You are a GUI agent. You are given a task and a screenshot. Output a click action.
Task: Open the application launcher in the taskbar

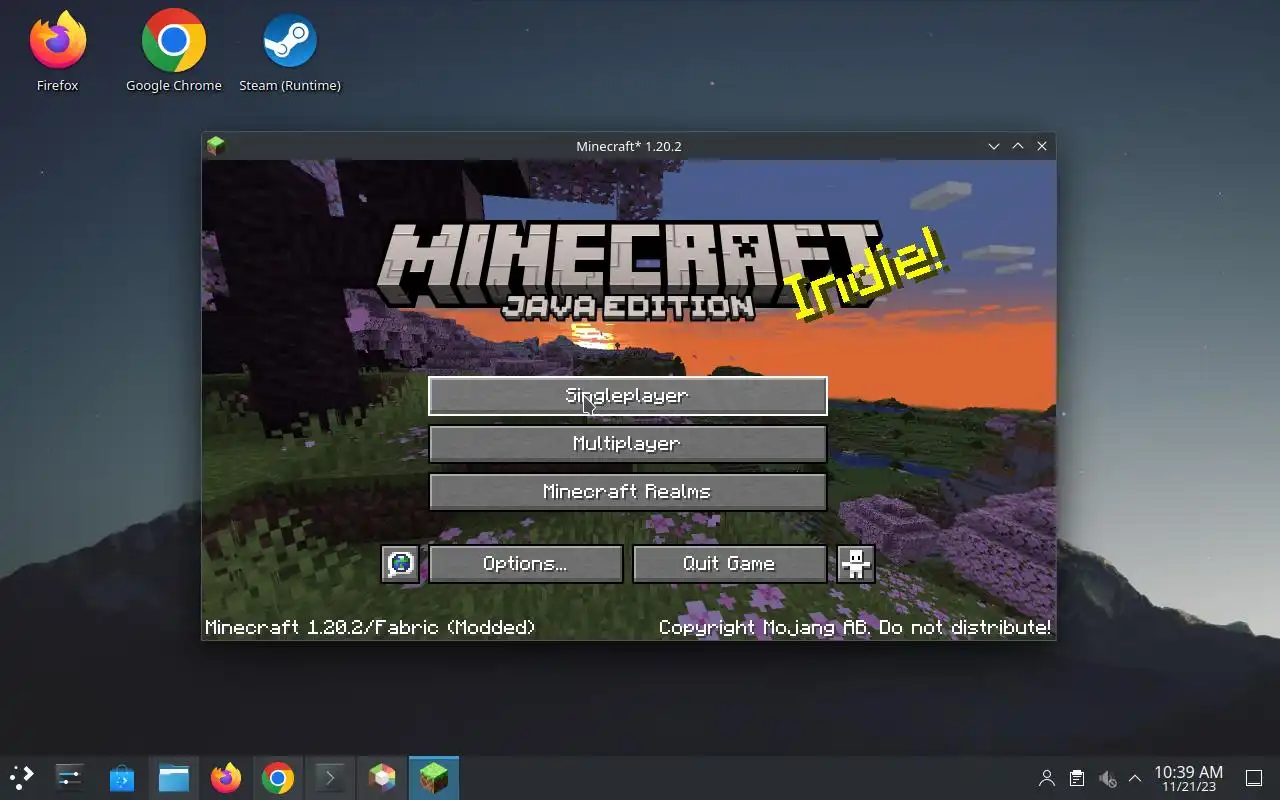tap(22, 777)
